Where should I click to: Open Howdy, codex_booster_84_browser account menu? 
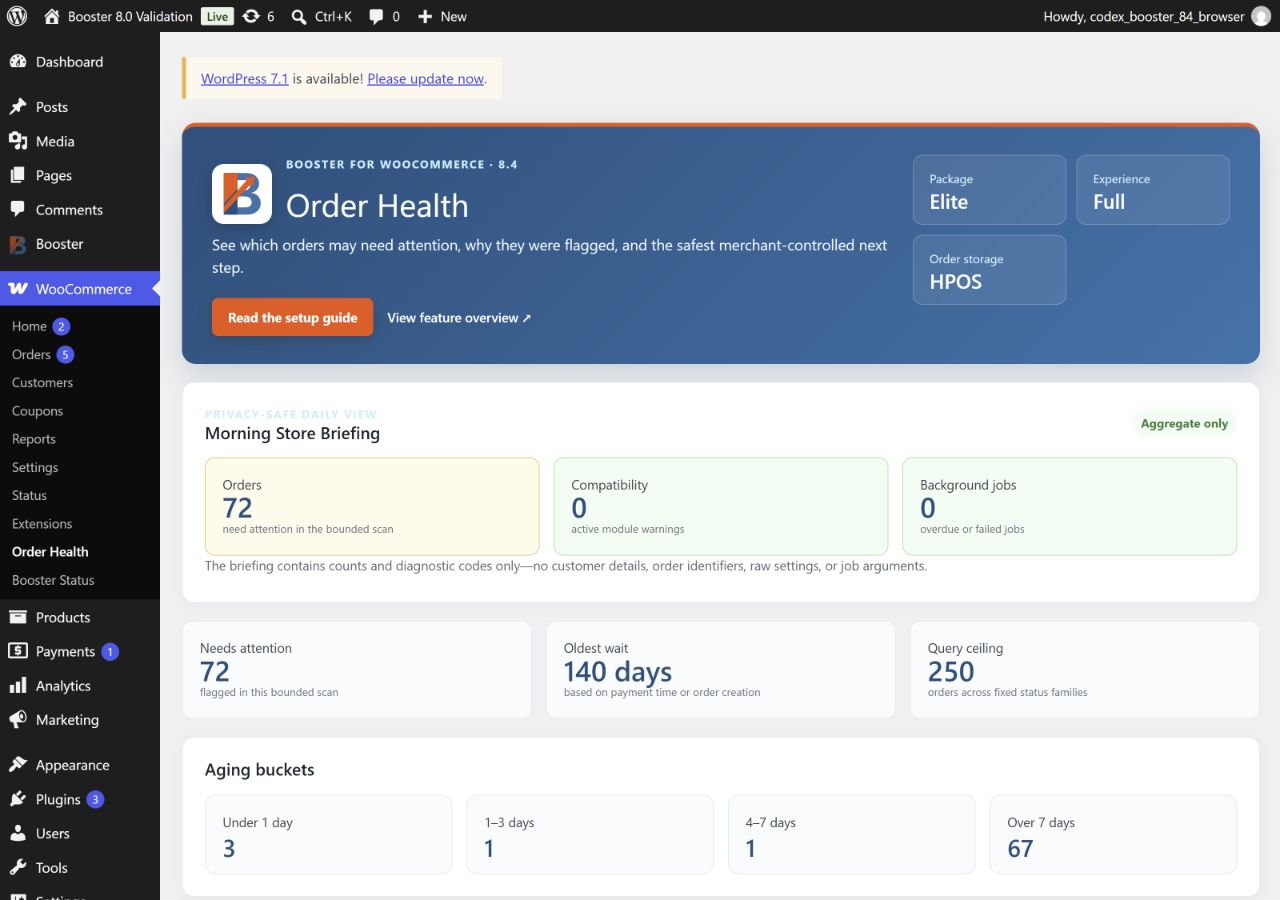pos(1157,16)
